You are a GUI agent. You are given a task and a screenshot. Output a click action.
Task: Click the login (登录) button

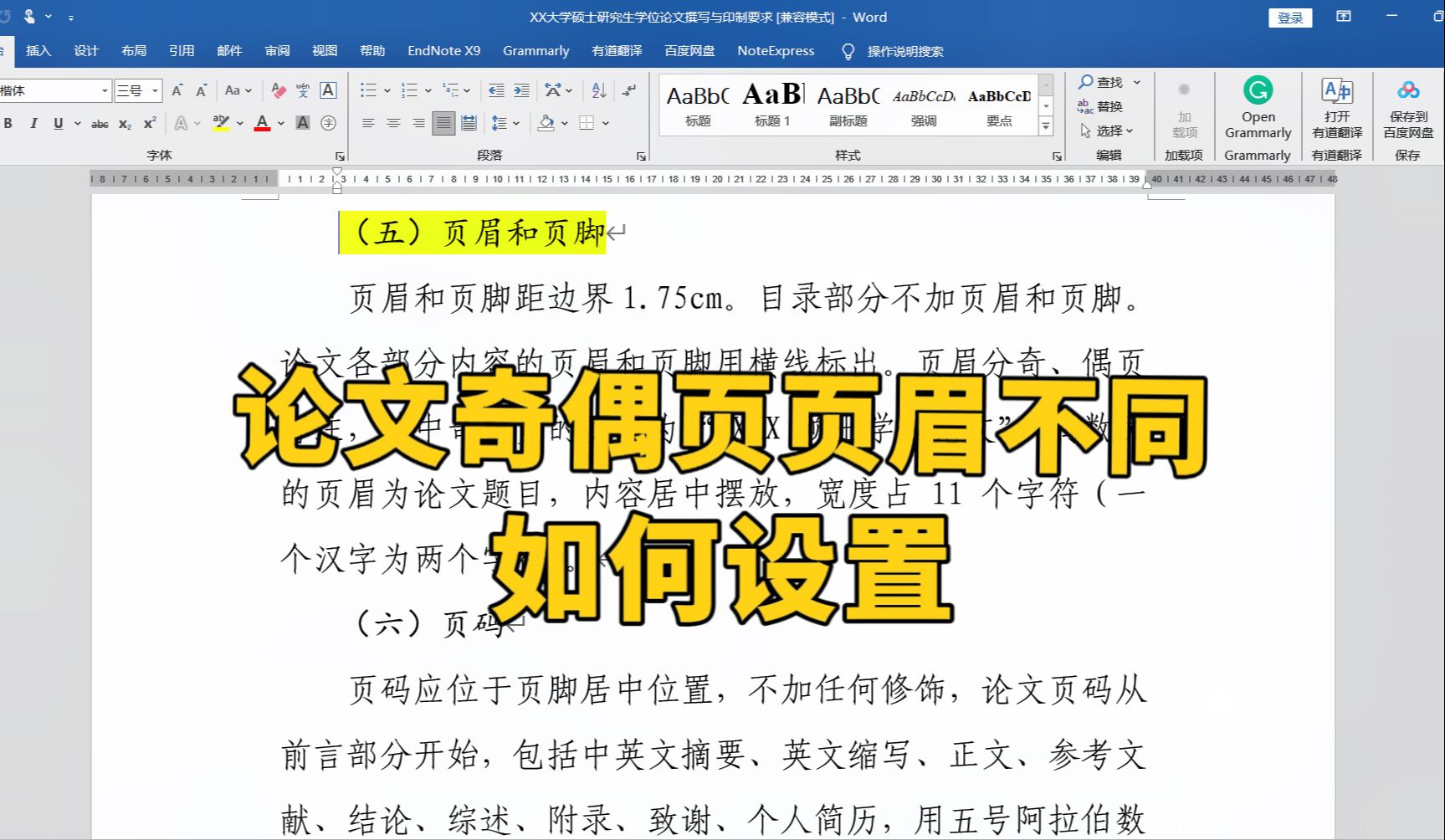(x=1290, y=18)
